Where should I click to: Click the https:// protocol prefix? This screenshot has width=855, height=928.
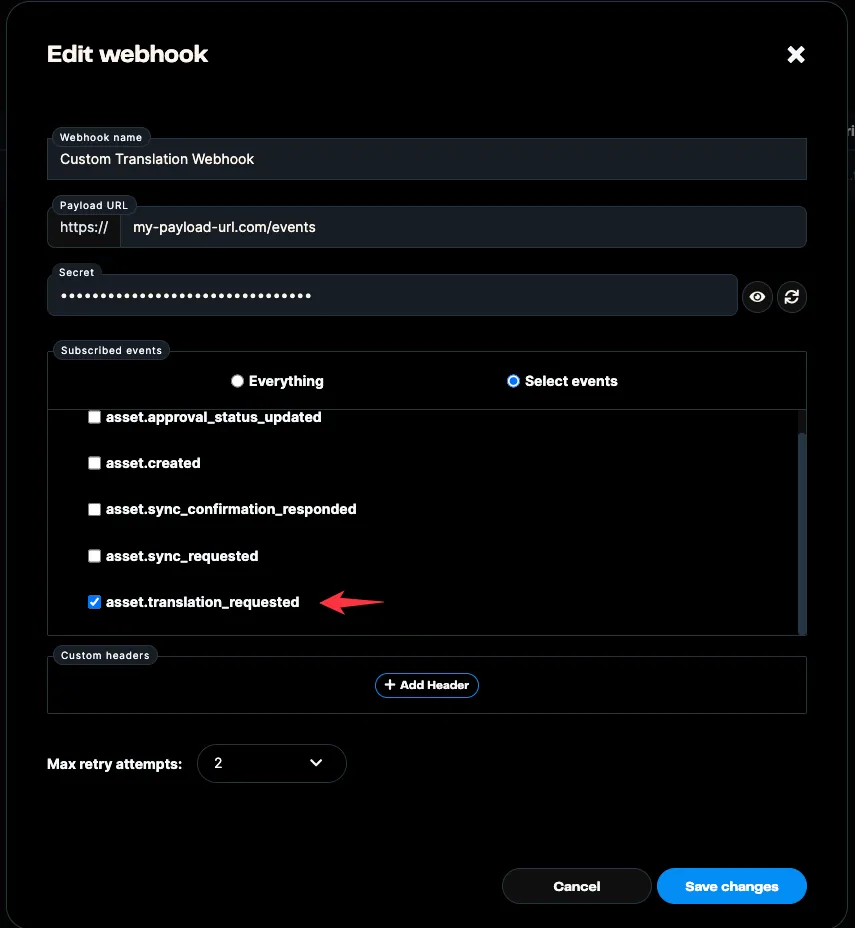(85, 227)
